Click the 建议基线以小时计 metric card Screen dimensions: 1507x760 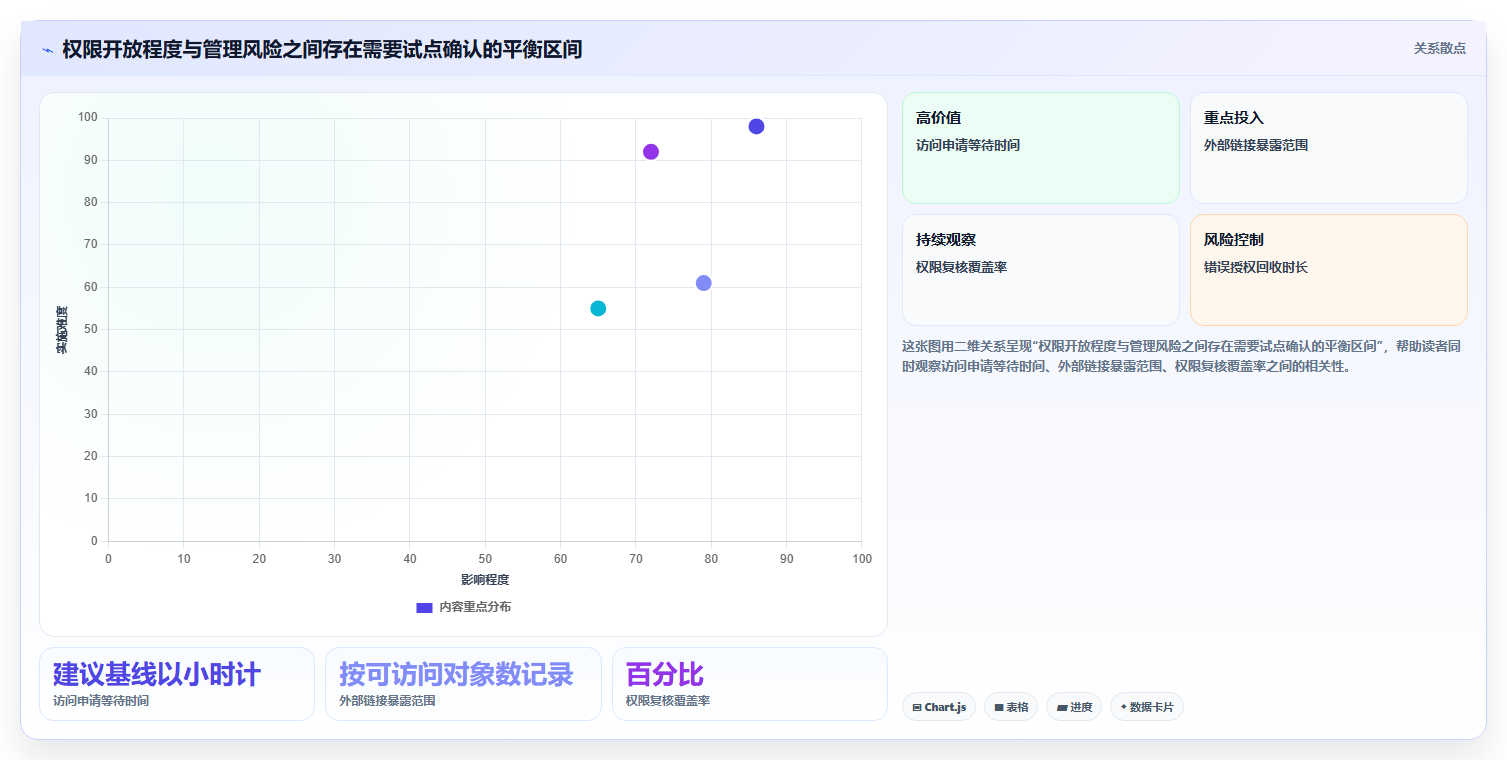pyautogui.click(x=177, y=684)
